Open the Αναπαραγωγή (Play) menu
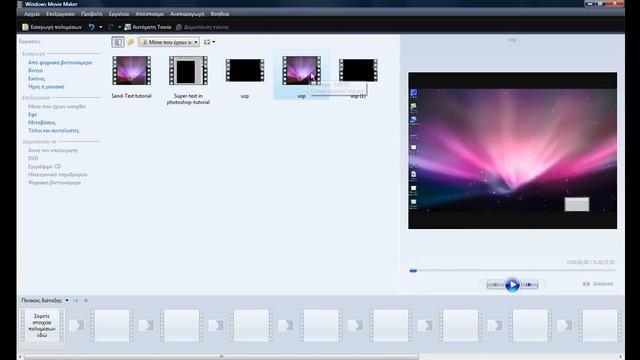Image resolution: width=640 pixels, height=360 pixels. coord(187,14)
